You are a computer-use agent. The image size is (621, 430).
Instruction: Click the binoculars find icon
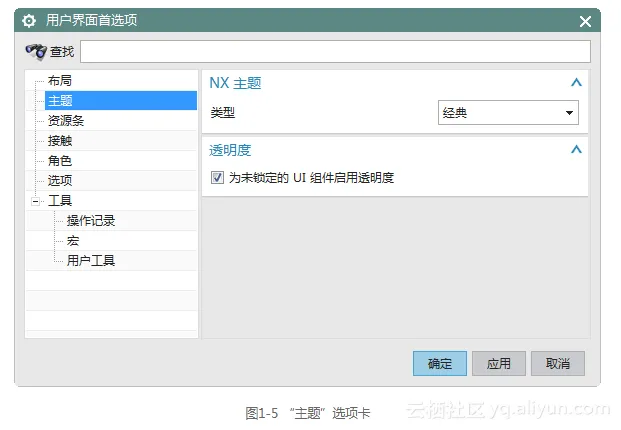(x=36, y=51)
